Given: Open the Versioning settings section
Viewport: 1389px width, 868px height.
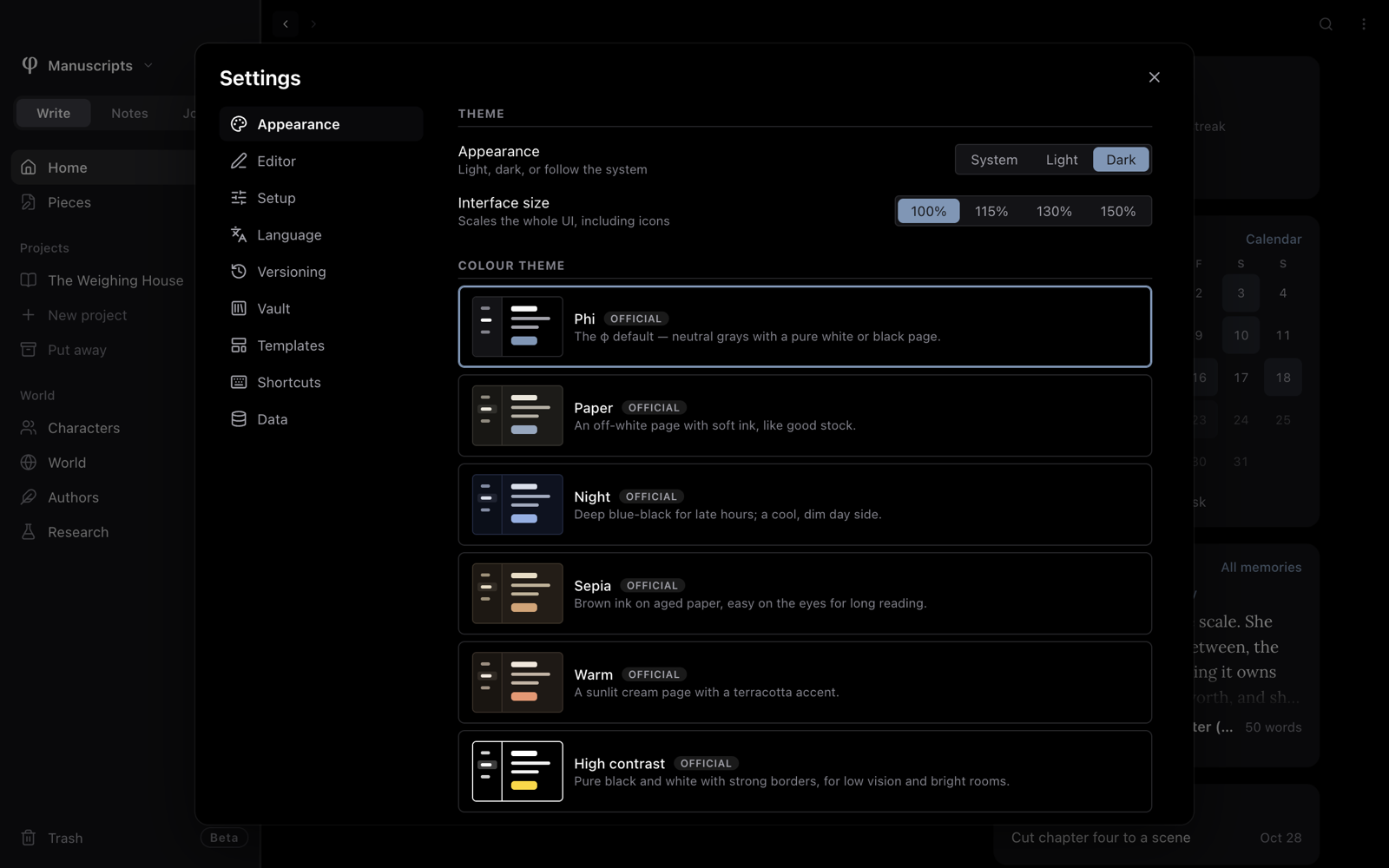Looking at the screenshot, I should coord(321,272).
